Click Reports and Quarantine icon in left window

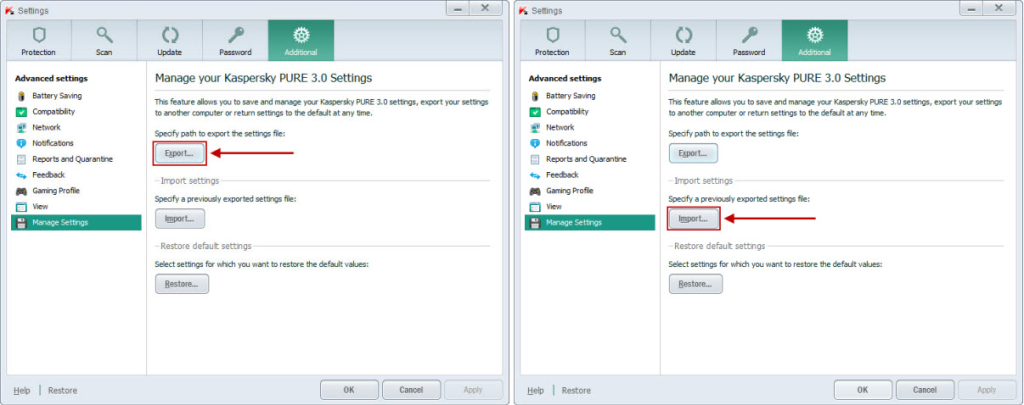(x=22, y=159)
